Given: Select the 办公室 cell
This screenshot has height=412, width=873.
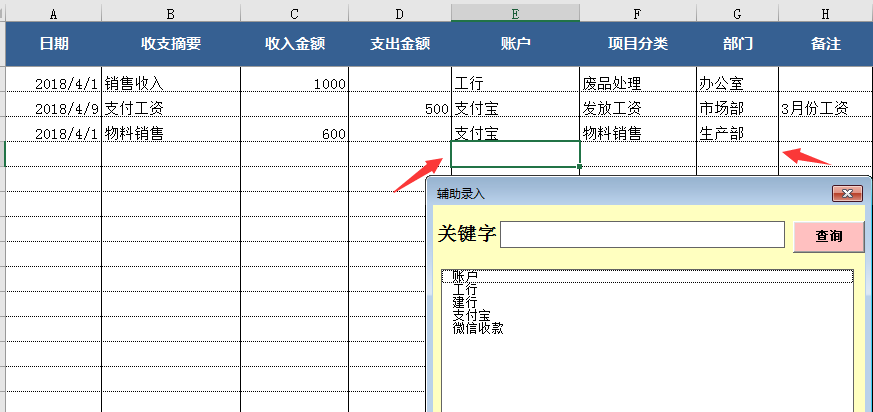Looking at the screenshot, I should coord(737,80).
